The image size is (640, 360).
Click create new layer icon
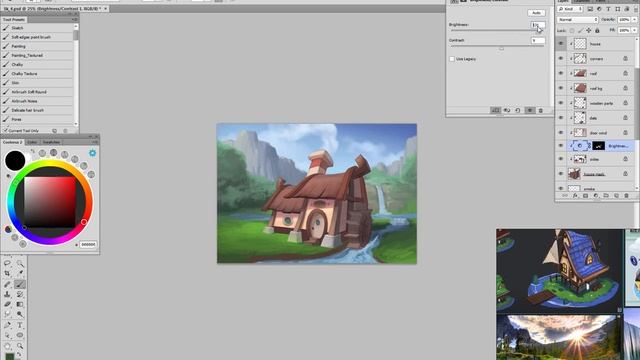pyautogui.click(x=616, y=196)
